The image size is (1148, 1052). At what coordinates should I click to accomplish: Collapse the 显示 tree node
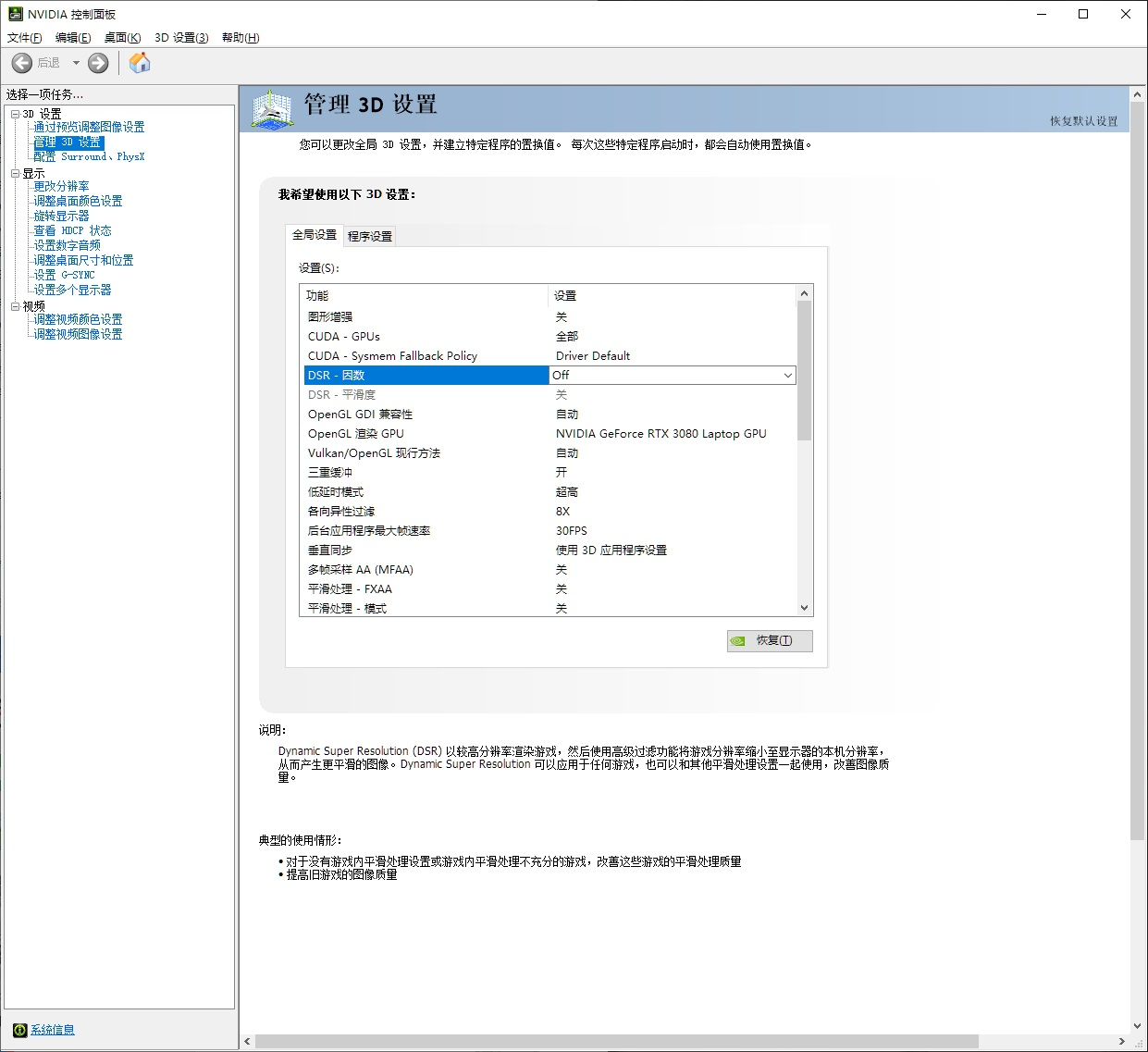click(15, 173)
